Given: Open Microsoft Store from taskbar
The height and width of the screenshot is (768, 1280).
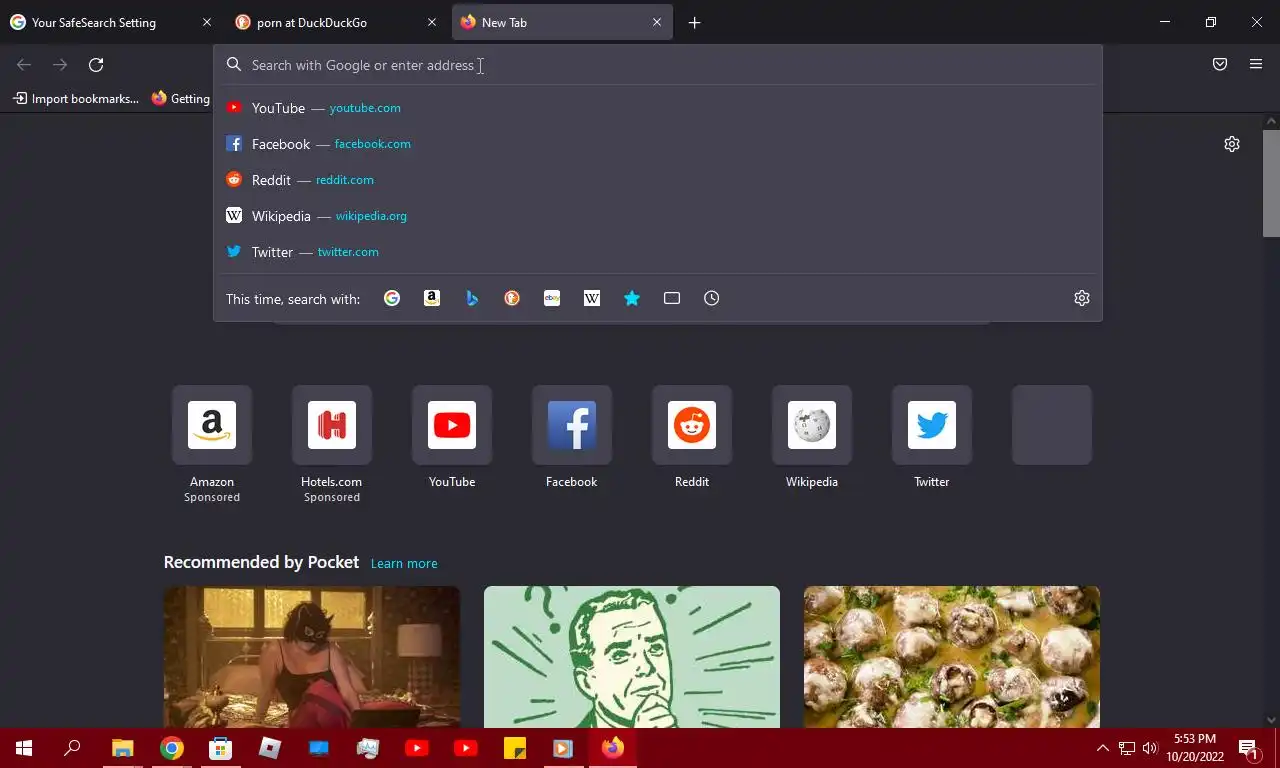Looking at the screenshot, I should click(x=220, y=748).
